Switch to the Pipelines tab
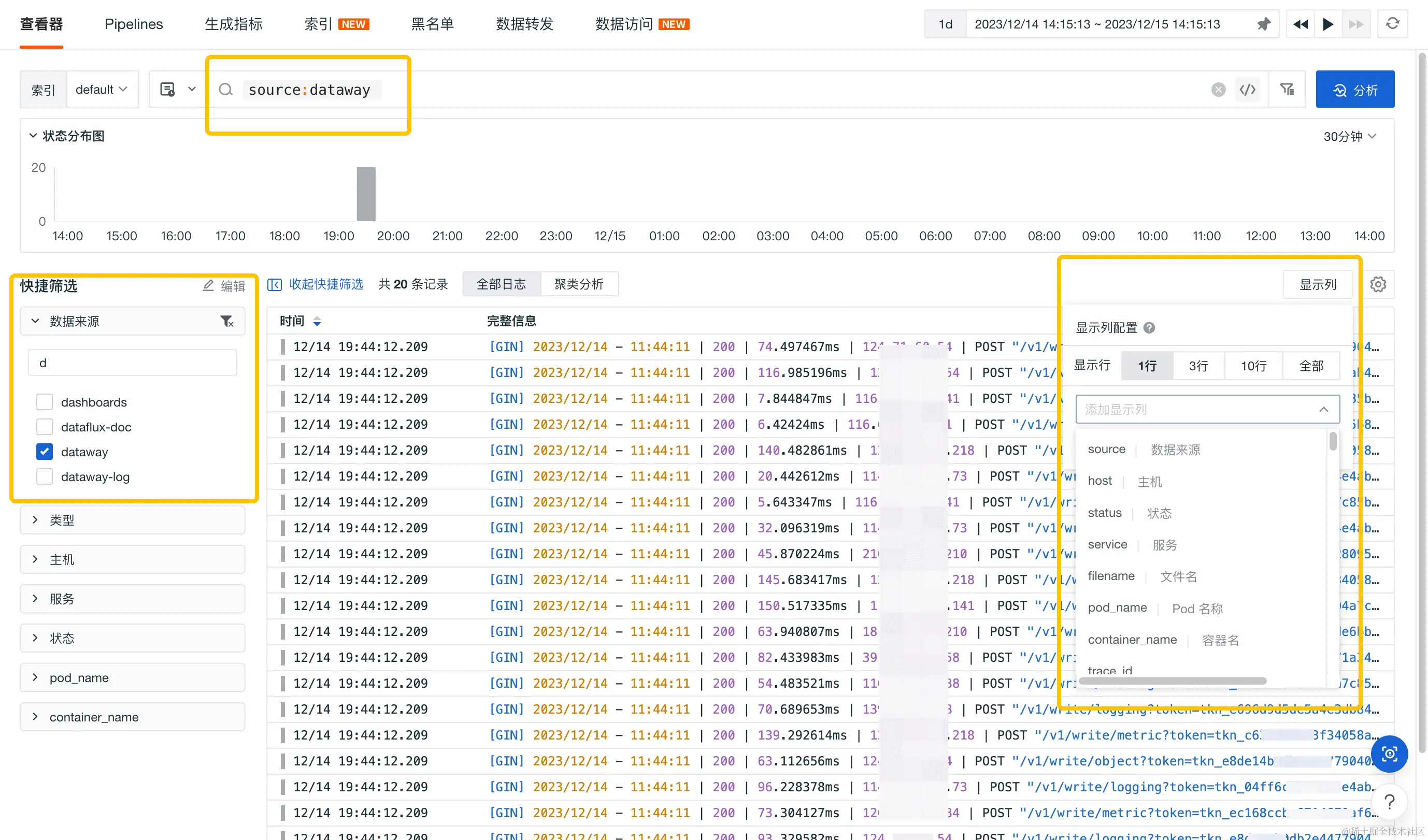Image resolution: width=1428 pixels, height=840 pixels. [134, 24]
